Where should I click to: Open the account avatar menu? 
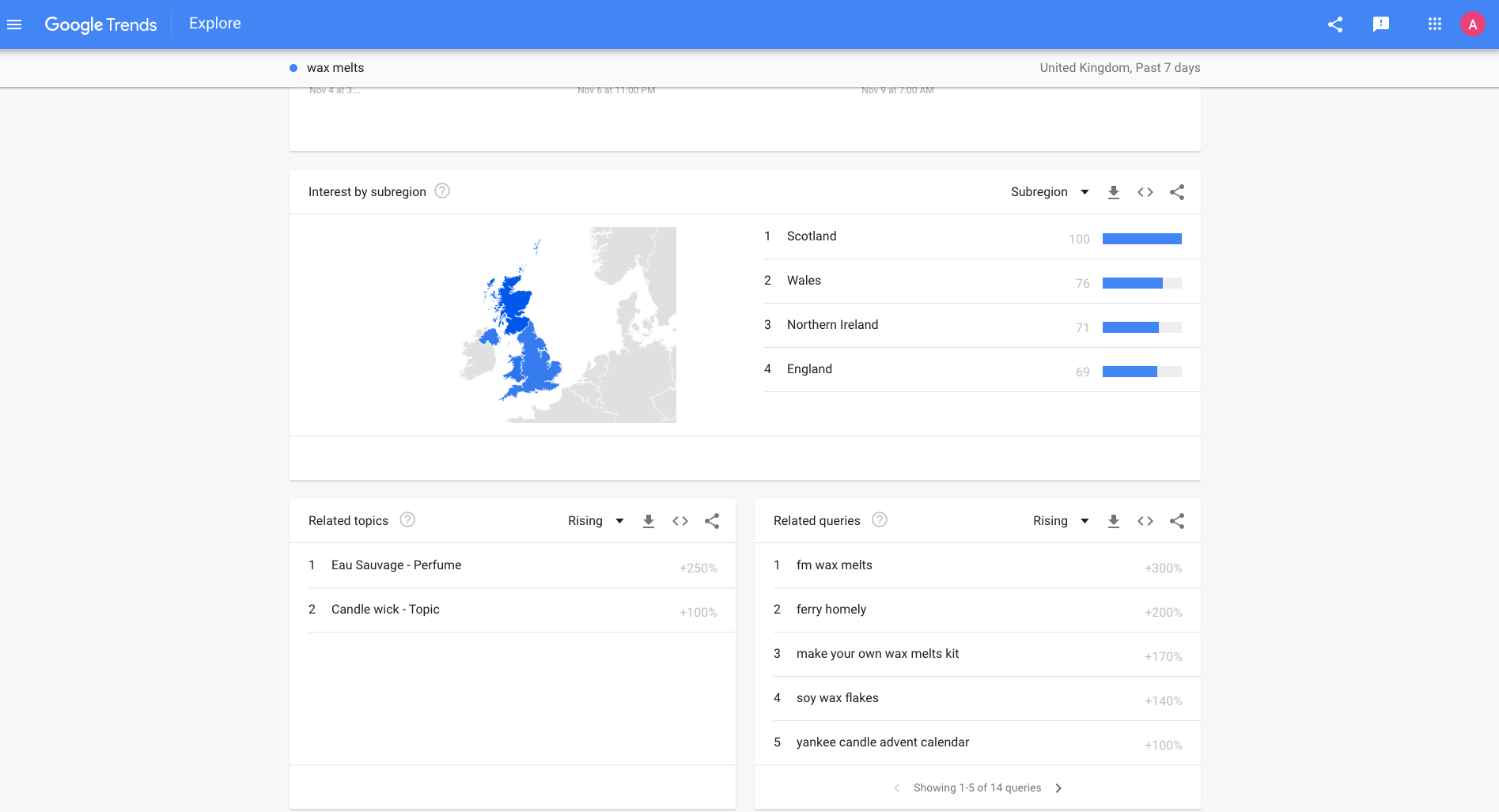tap(1472, 25)
